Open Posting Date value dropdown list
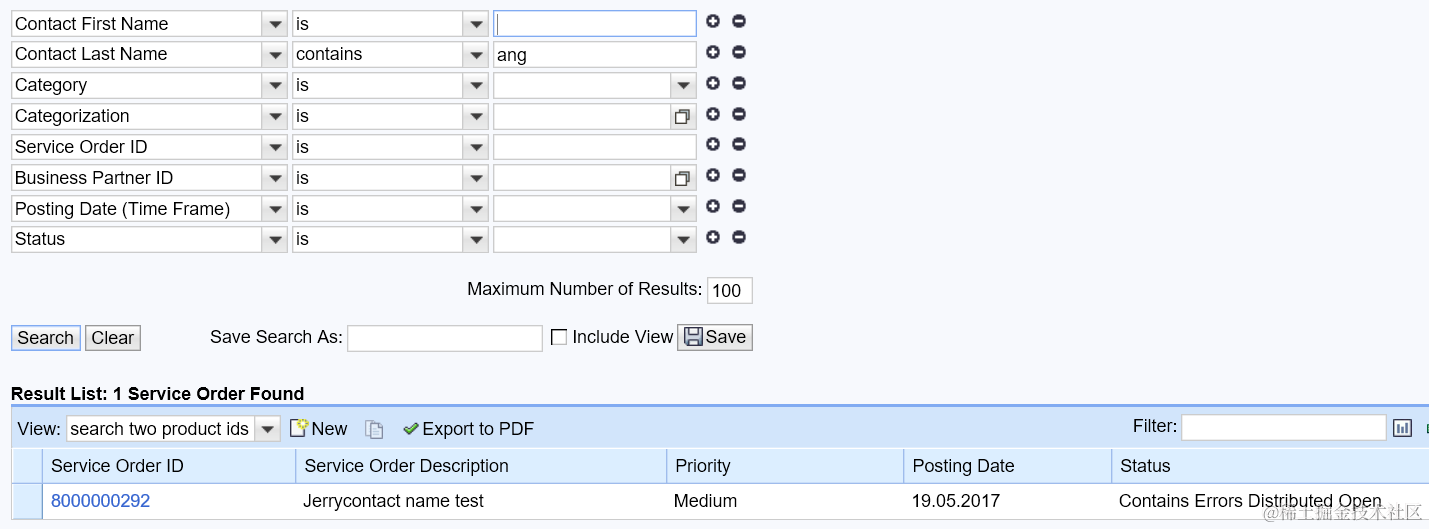 pos(683,210)
